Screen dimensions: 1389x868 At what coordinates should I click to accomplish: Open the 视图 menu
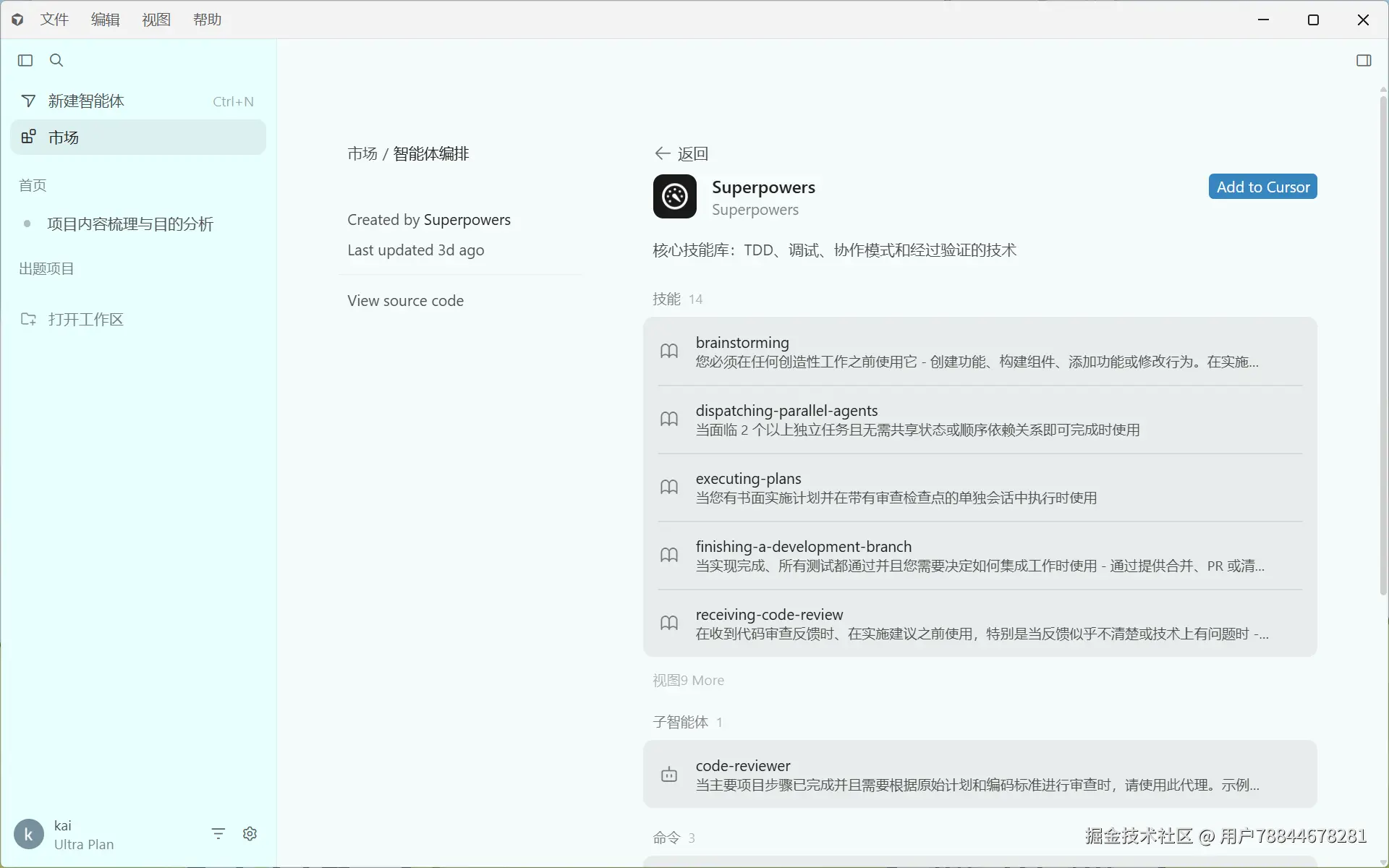[156, 20]
